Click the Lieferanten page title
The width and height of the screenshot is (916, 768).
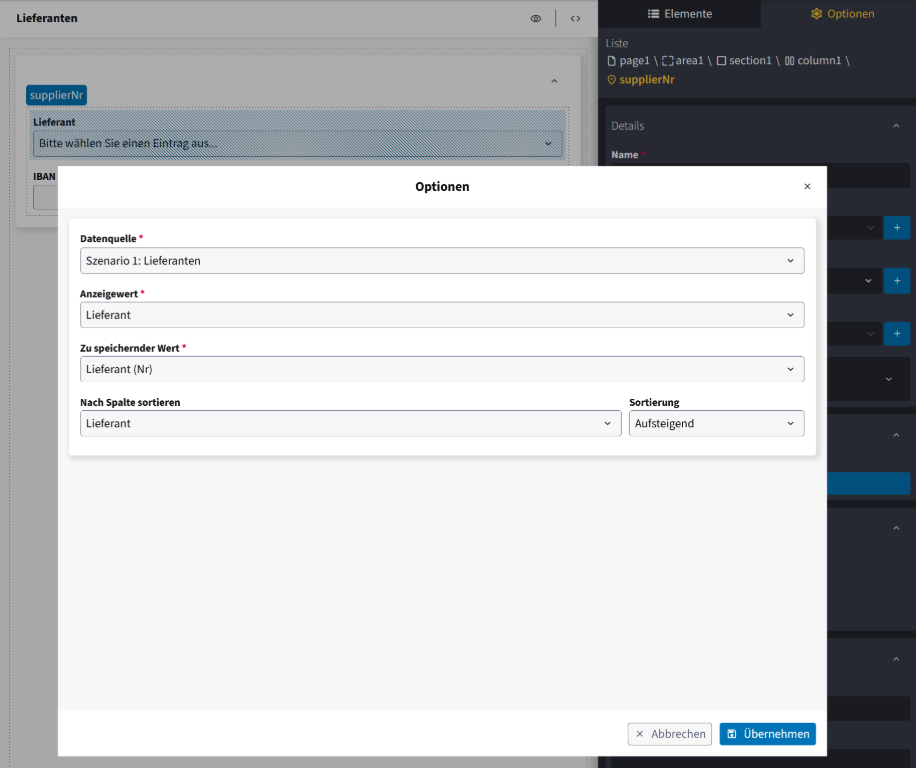click(47, 18)
